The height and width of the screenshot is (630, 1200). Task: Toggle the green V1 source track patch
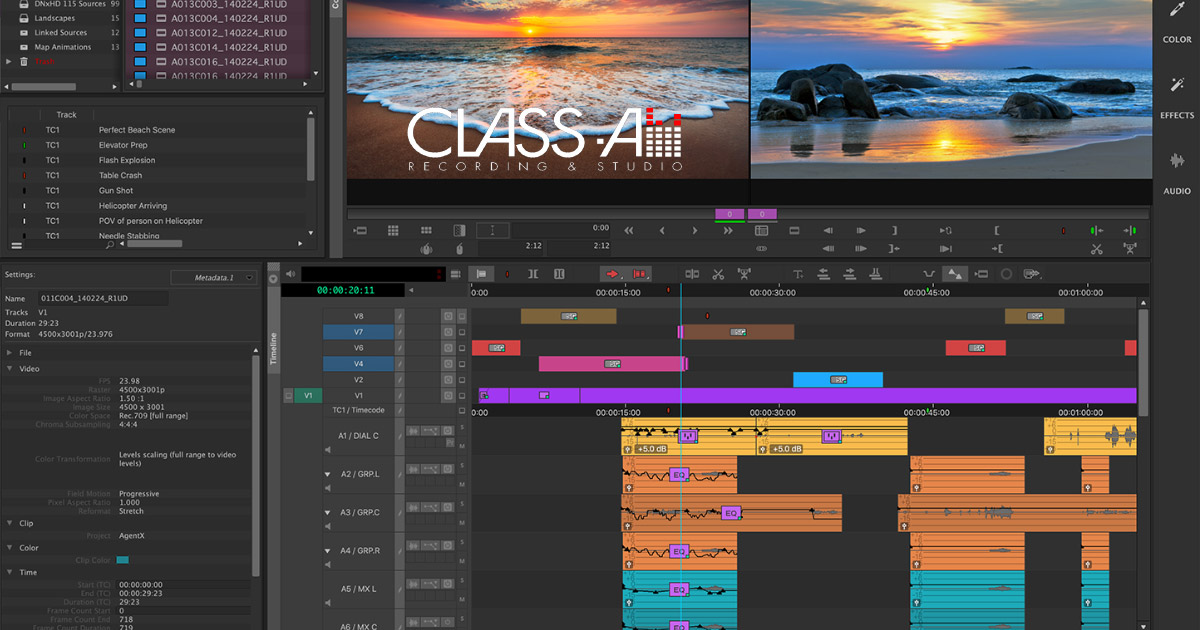[x=308, y=396]
